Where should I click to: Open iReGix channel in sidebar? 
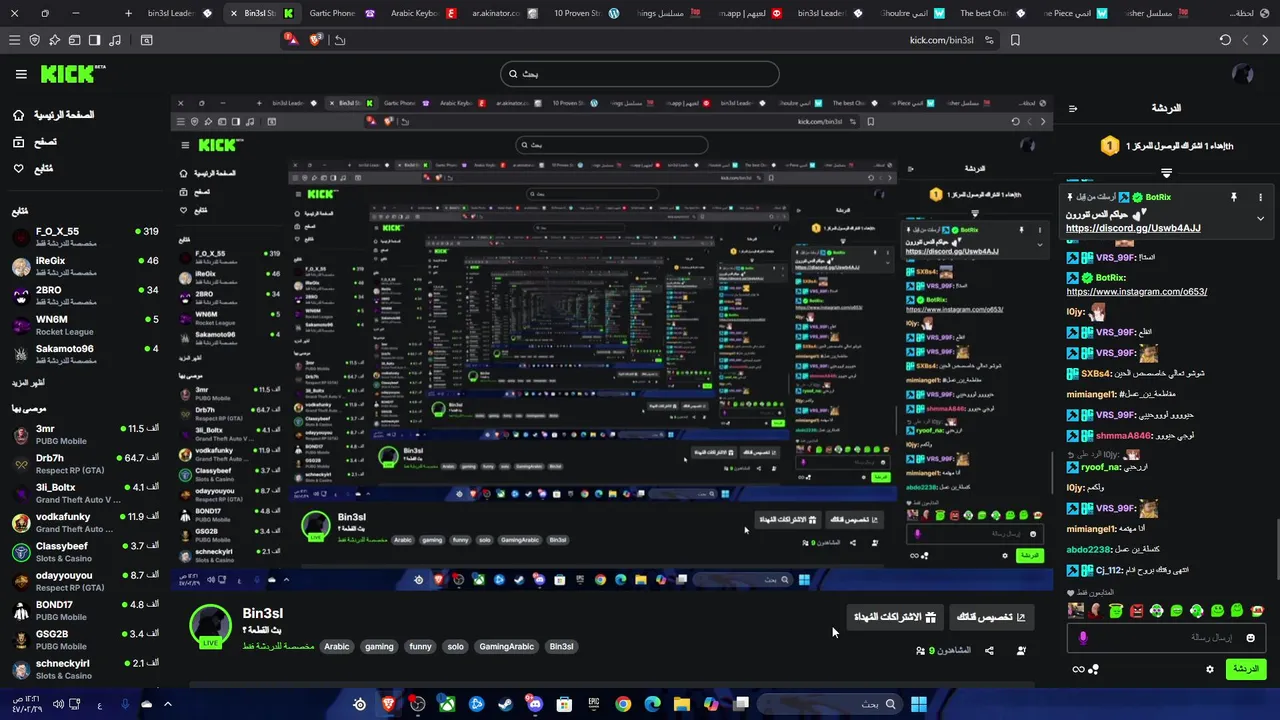[x=85, y=266]
